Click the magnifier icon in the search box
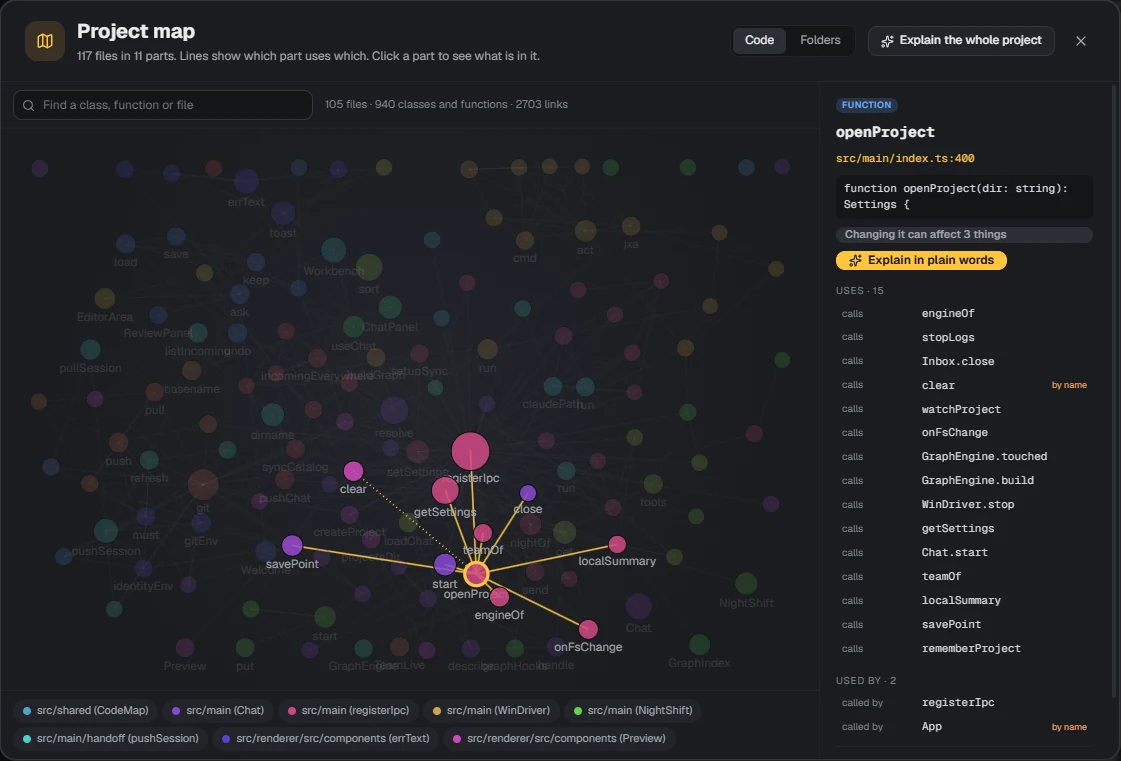This screenshot has height=761, width=1121. click(29, 105)
